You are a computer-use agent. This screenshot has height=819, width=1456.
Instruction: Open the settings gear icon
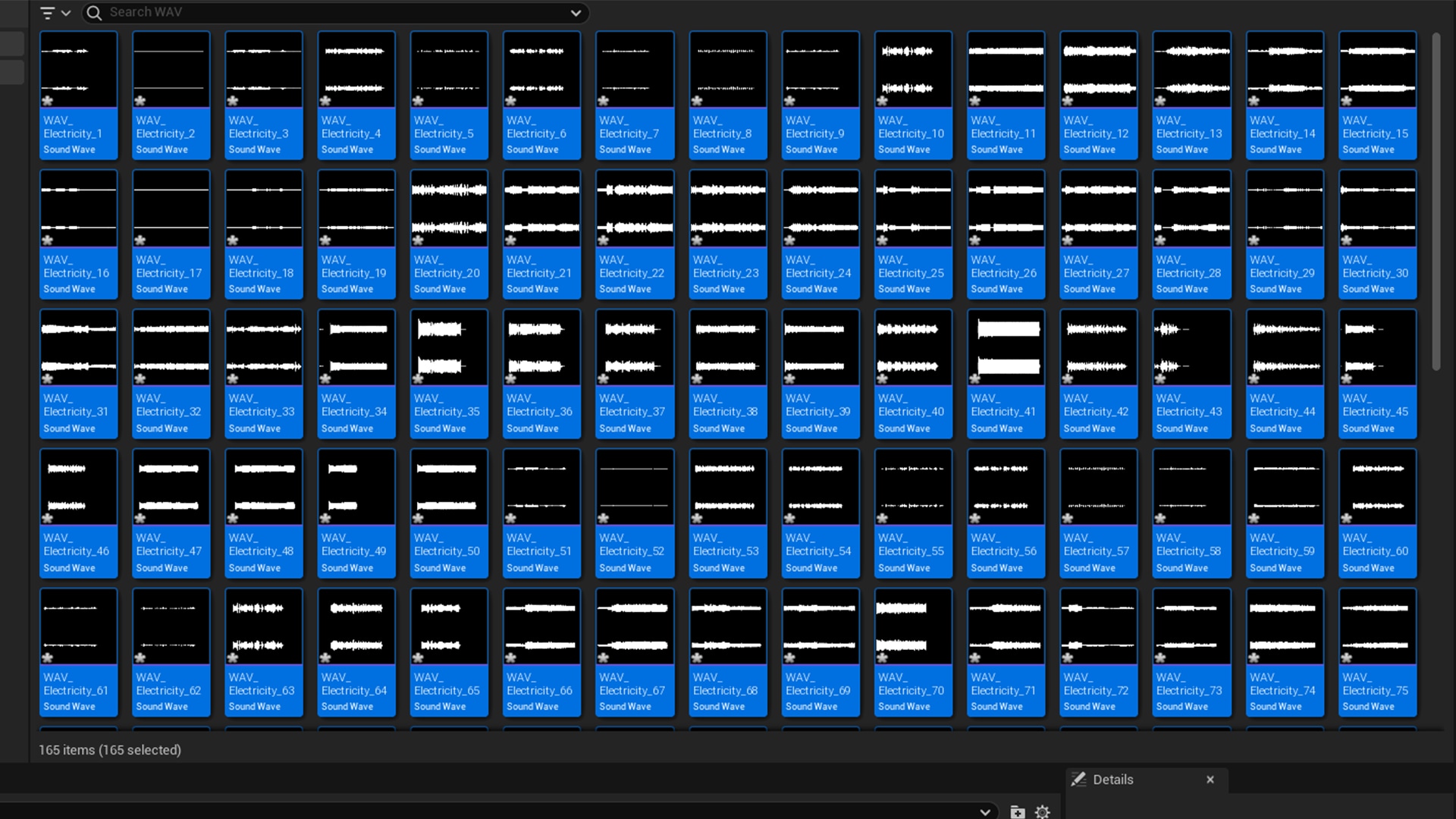[x=1043, y=812]
